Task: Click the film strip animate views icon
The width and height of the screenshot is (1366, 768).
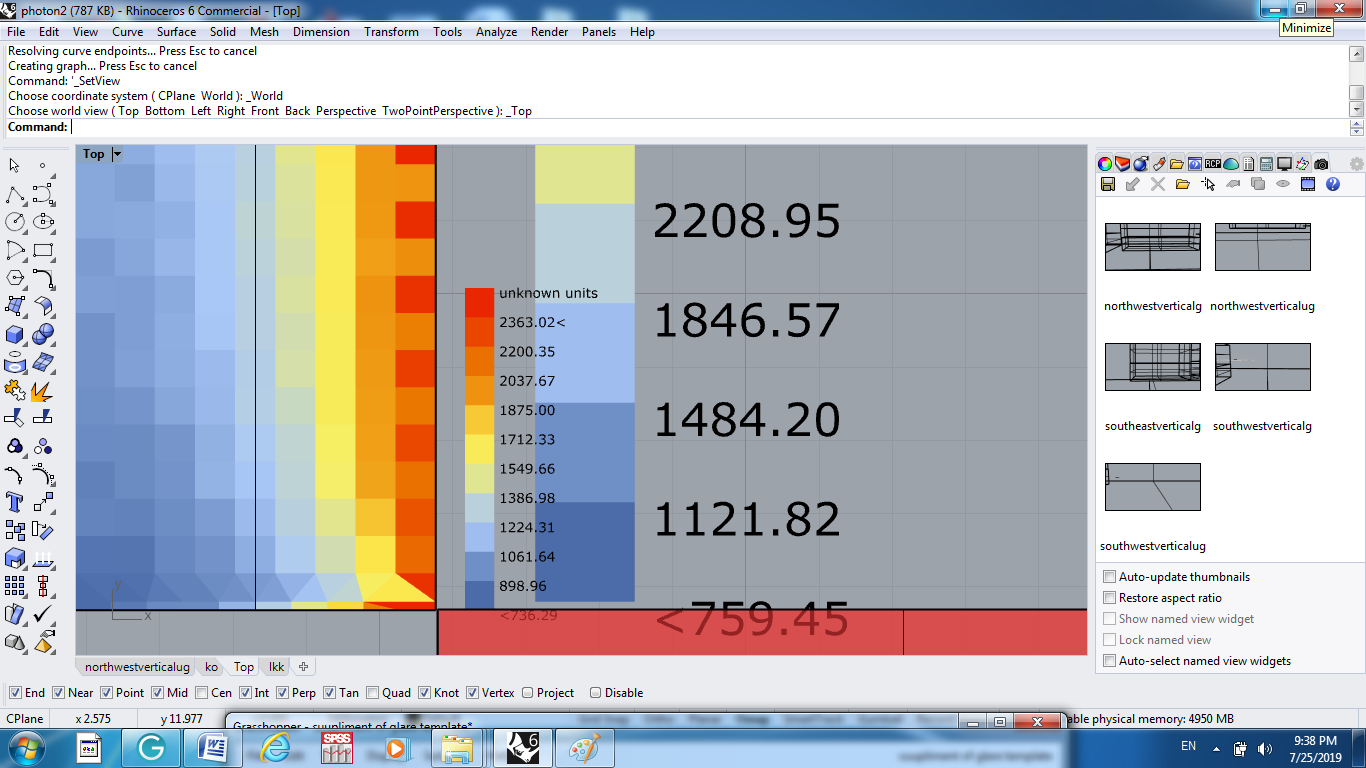Action: pos(1307,184)
